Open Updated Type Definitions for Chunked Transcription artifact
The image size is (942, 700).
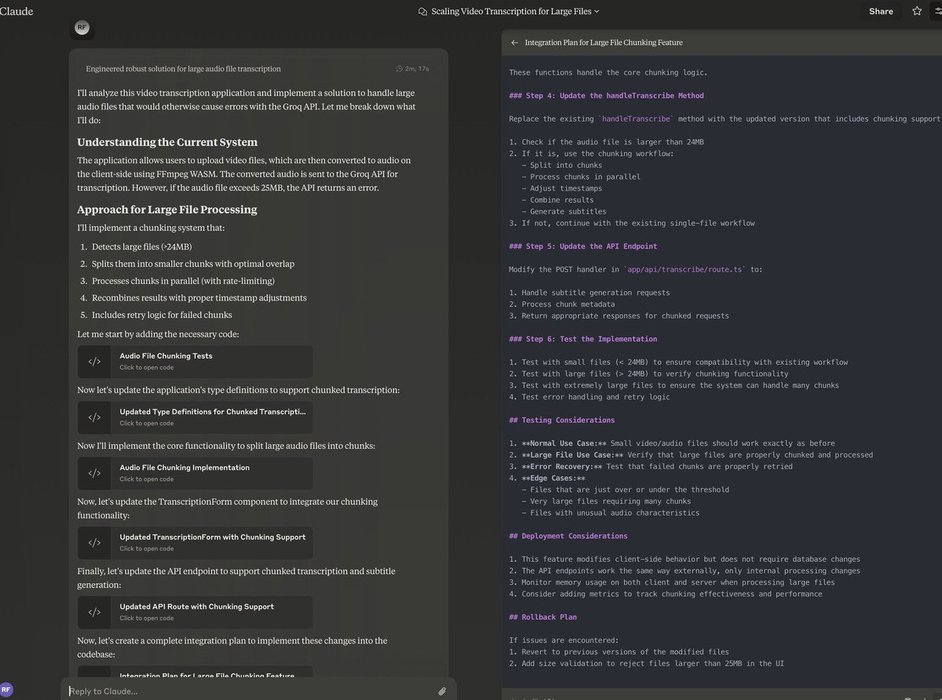tap(195, 417)
